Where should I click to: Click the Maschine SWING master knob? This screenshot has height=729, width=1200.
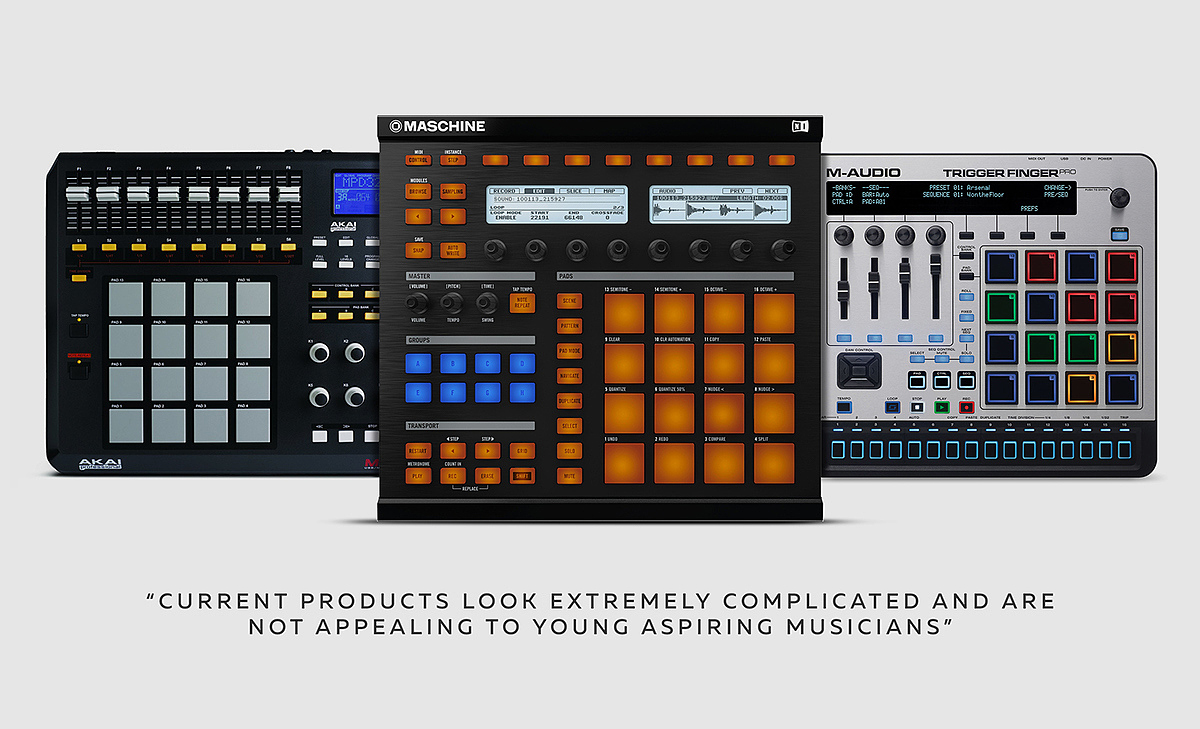(487, 301)
